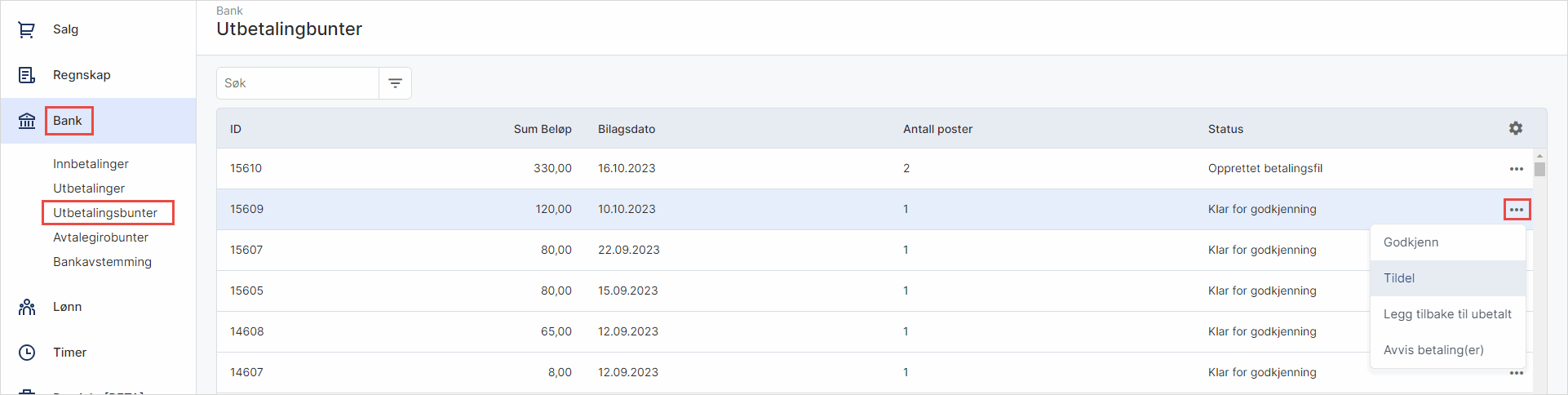The height and width of the screenshot is (395, 1568).
Task: Click the Salg shopping cart icon
Action: [x=27, y=29]
